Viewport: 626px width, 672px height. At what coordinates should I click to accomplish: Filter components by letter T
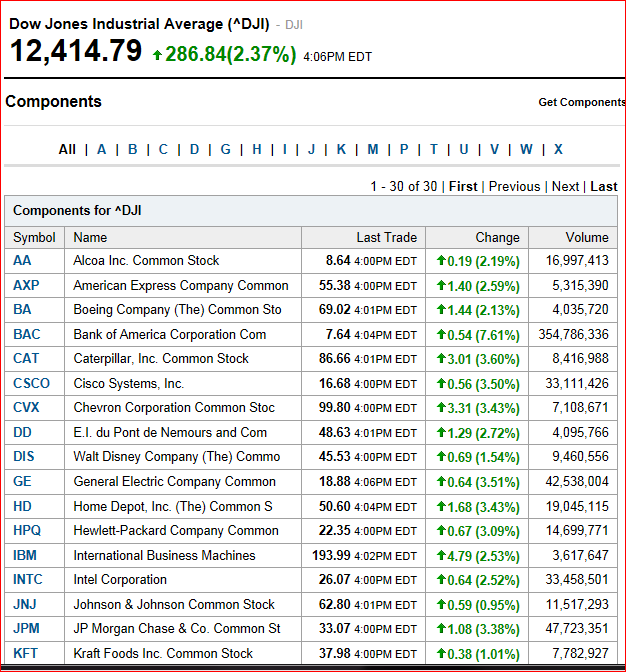(434, 149)
